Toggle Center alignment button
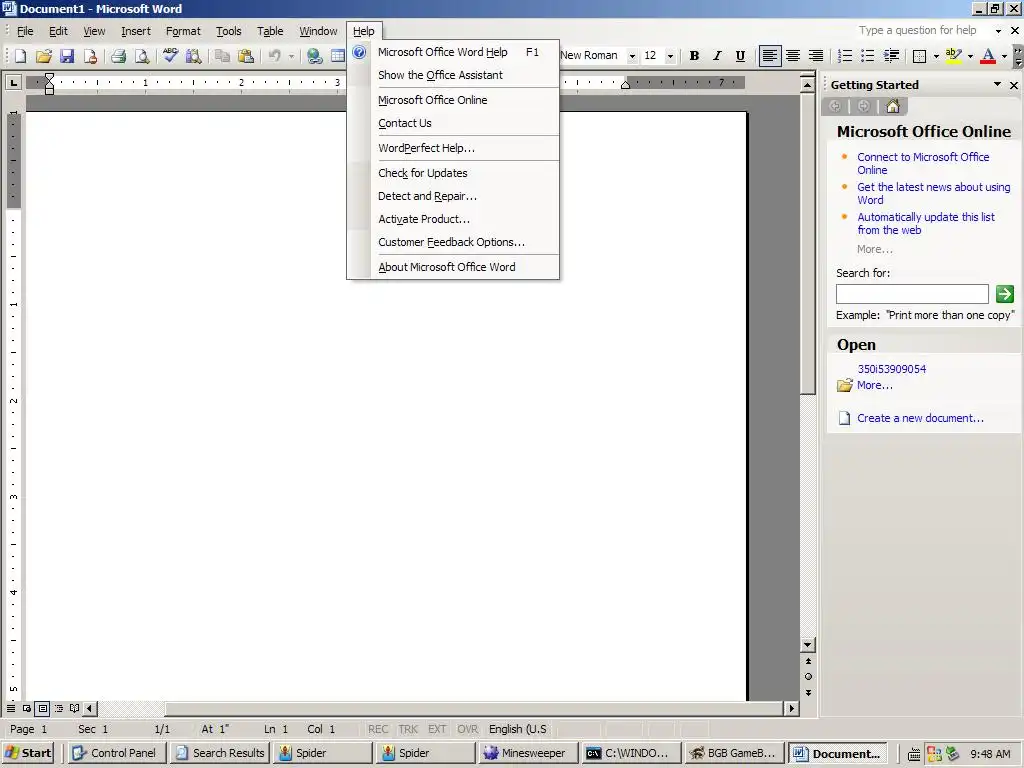 pos(793,56)
